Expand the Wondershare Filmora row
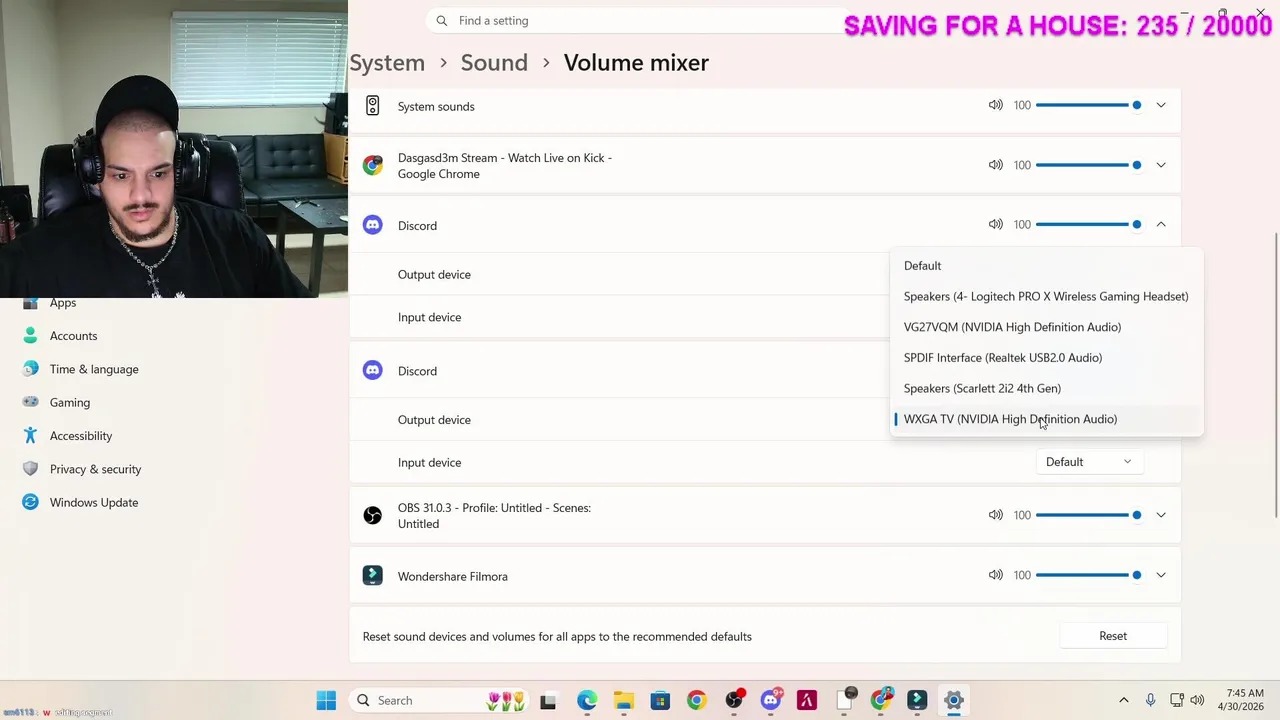 (1161, 575)
